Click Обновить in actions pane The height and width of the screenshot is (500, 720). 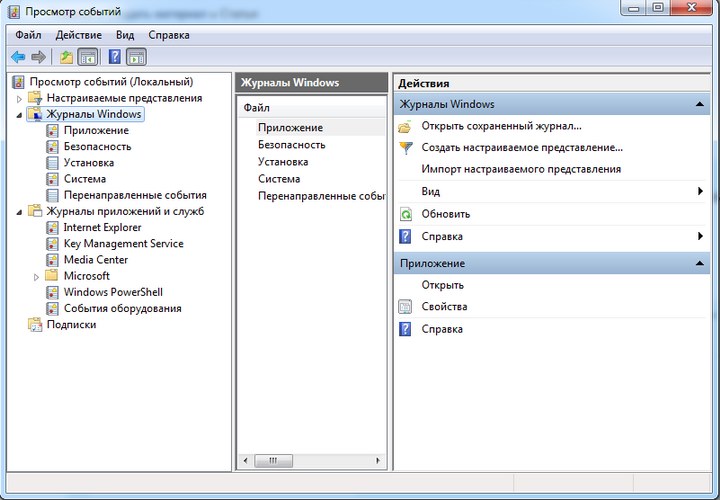(446, 214)
